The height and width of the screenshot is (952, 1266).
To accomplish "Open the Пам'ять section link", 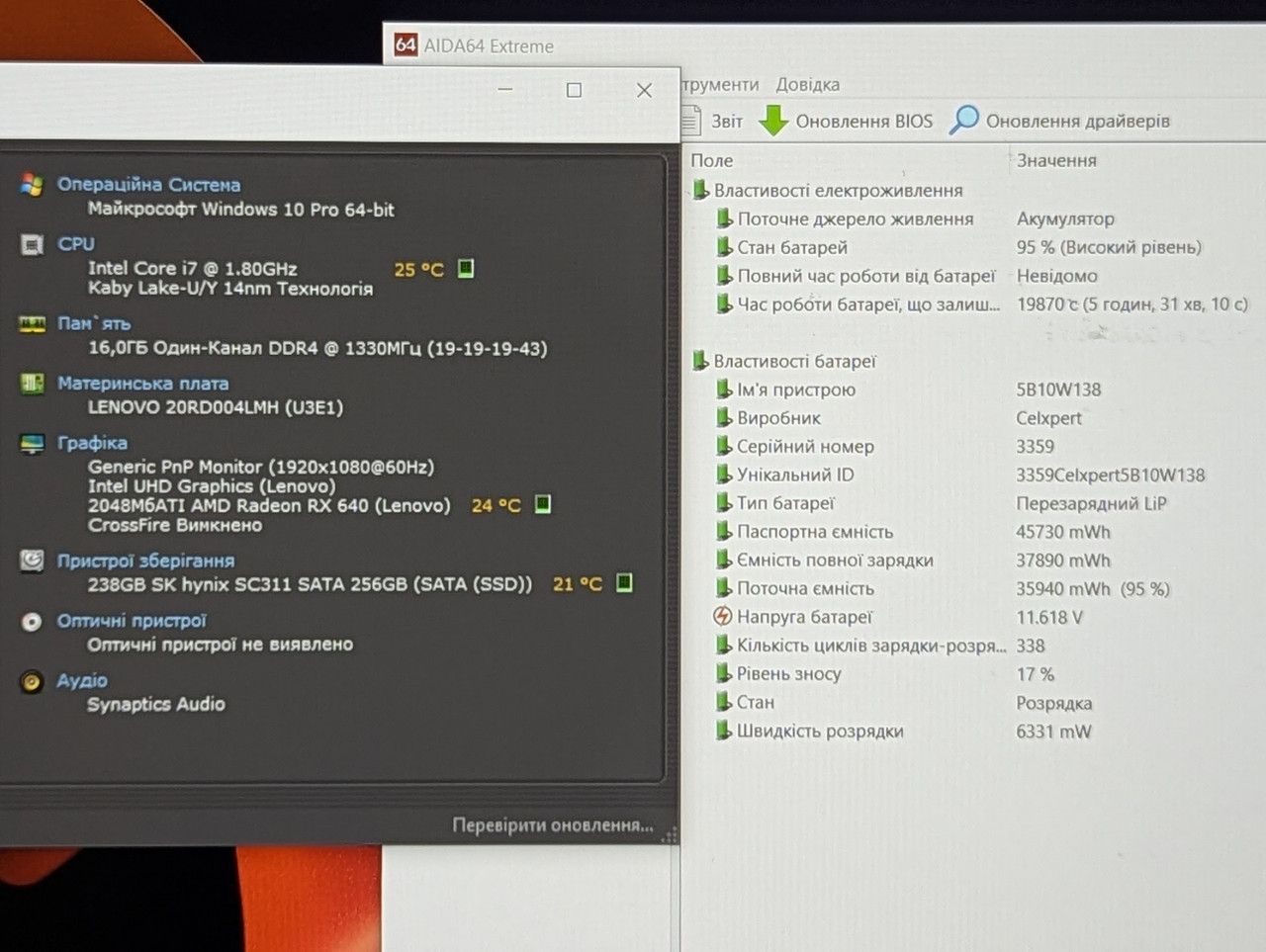I will [x=94, y=323].
